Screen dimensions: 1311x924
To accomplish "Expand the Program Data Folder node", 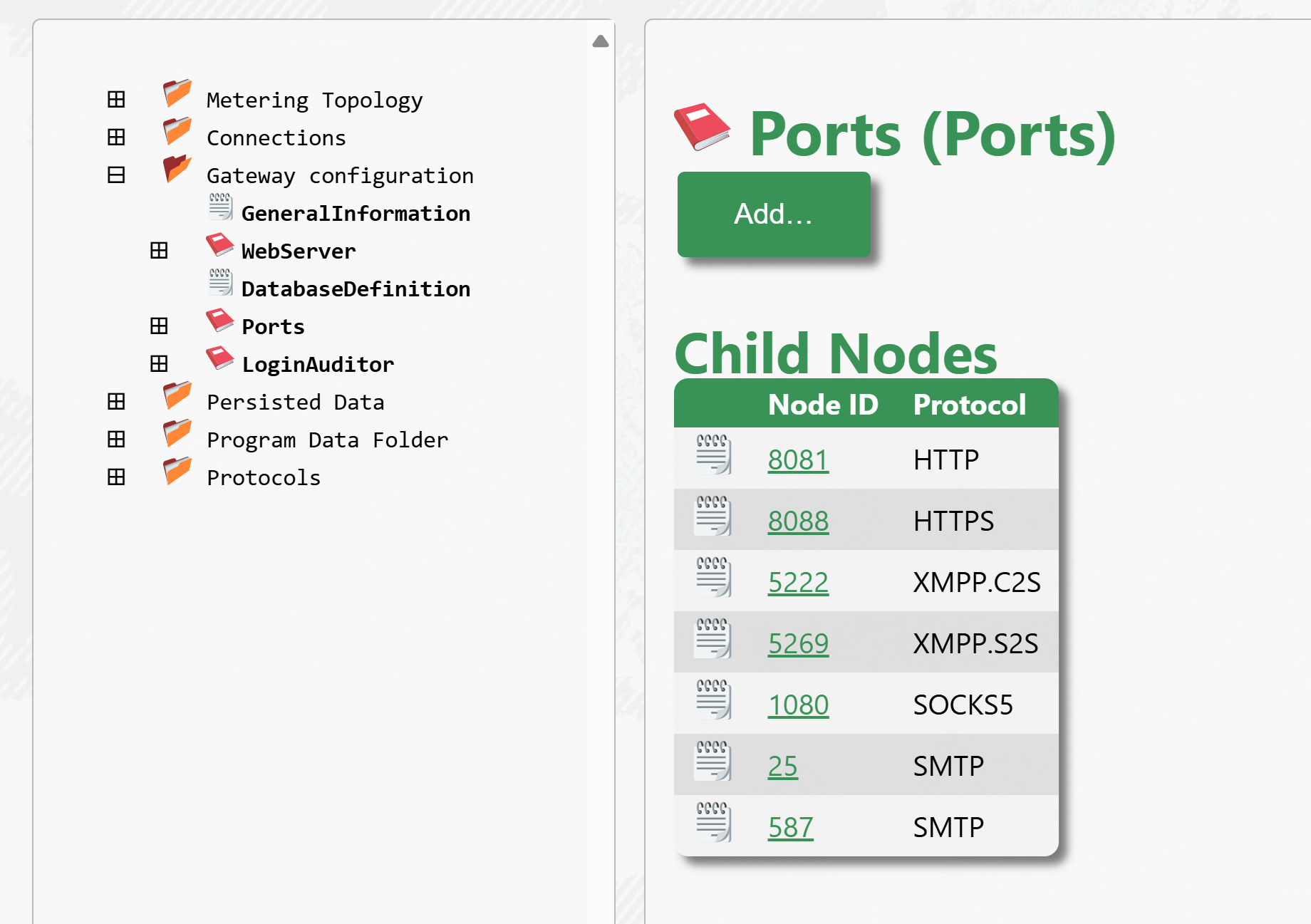I will [116, 439].
